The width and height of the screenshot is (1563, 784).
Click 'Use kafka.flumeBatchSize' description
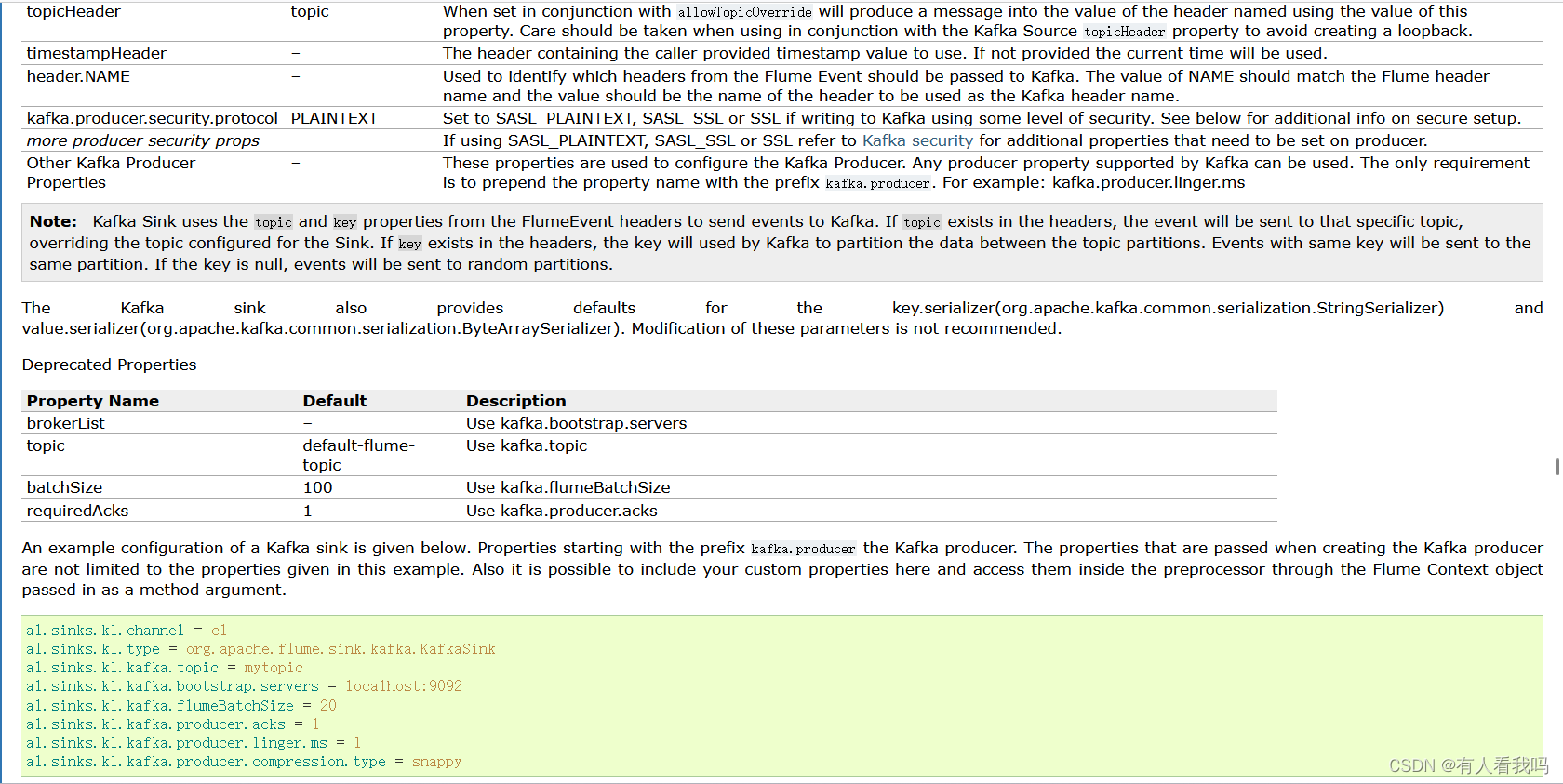click(568, 487)
